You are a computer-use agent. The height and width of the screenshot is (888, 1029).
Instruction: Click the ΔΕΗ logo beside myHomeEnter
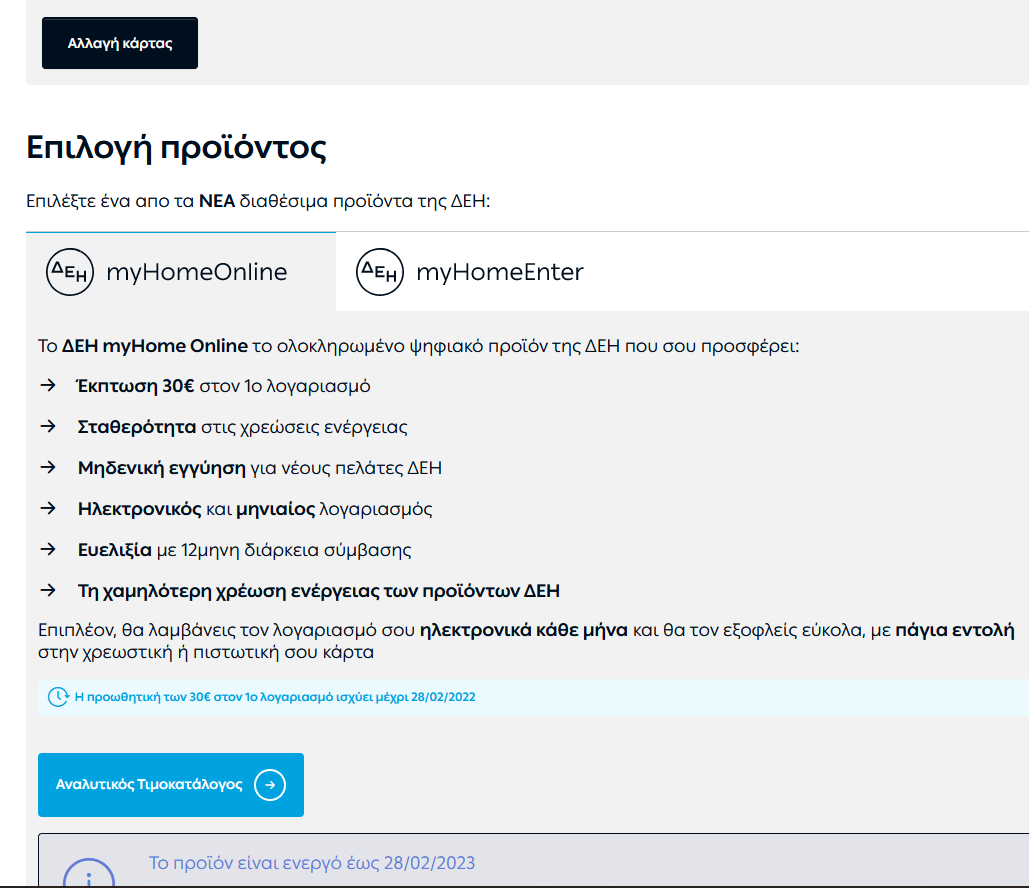[380, 272]
